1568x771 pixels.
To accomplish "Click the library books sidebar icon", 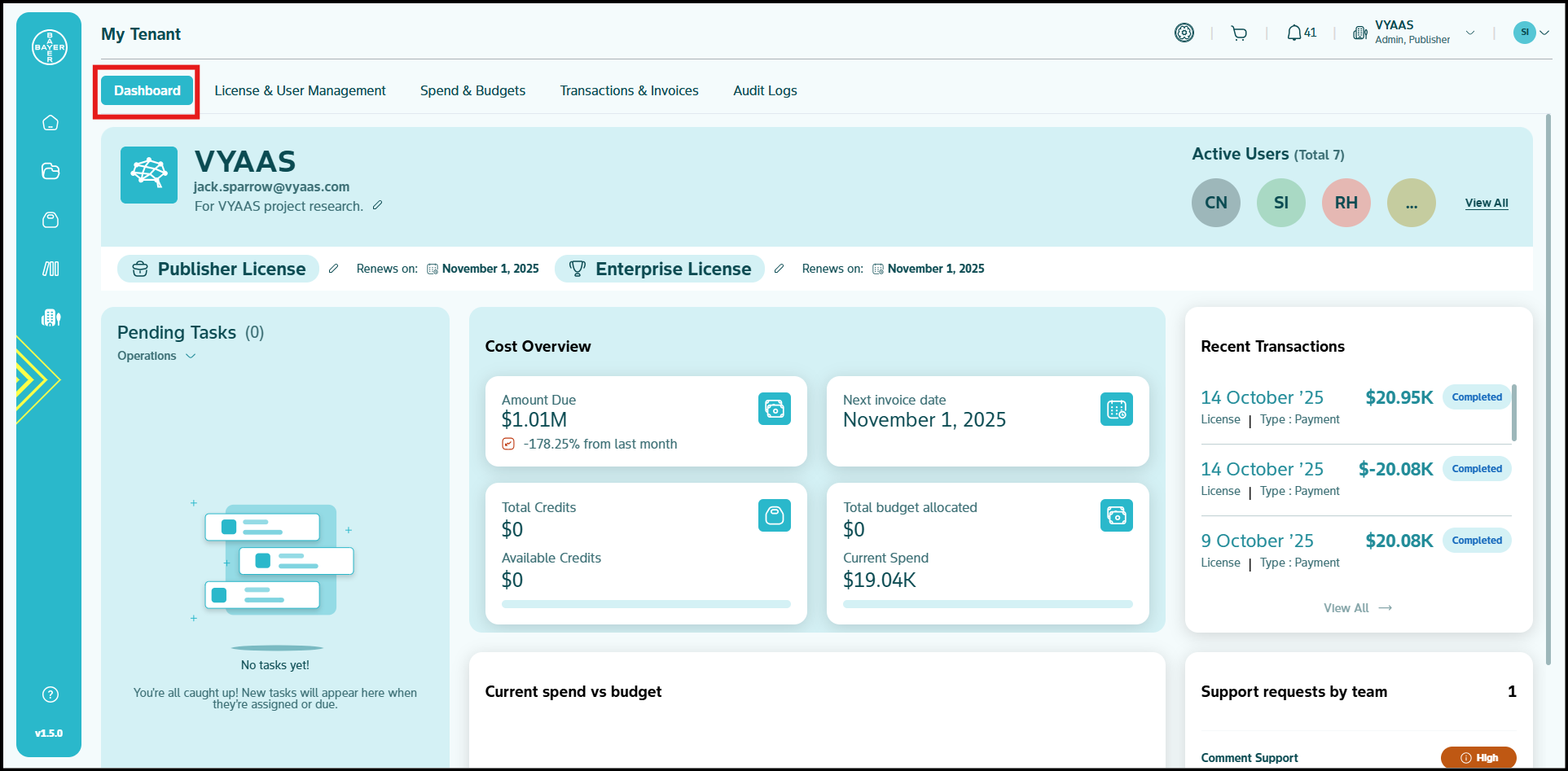I will pos(51,269).
